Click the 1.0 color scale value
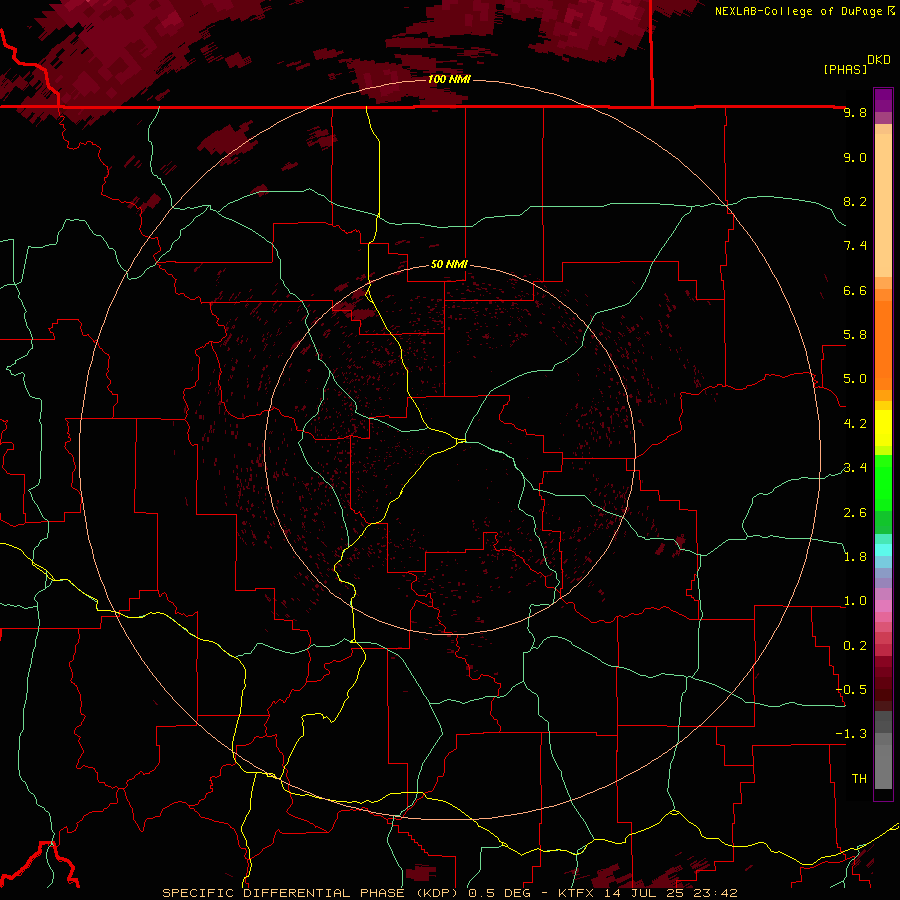The width and height of the screenshot is (900, 900). (x=855, y=601)
